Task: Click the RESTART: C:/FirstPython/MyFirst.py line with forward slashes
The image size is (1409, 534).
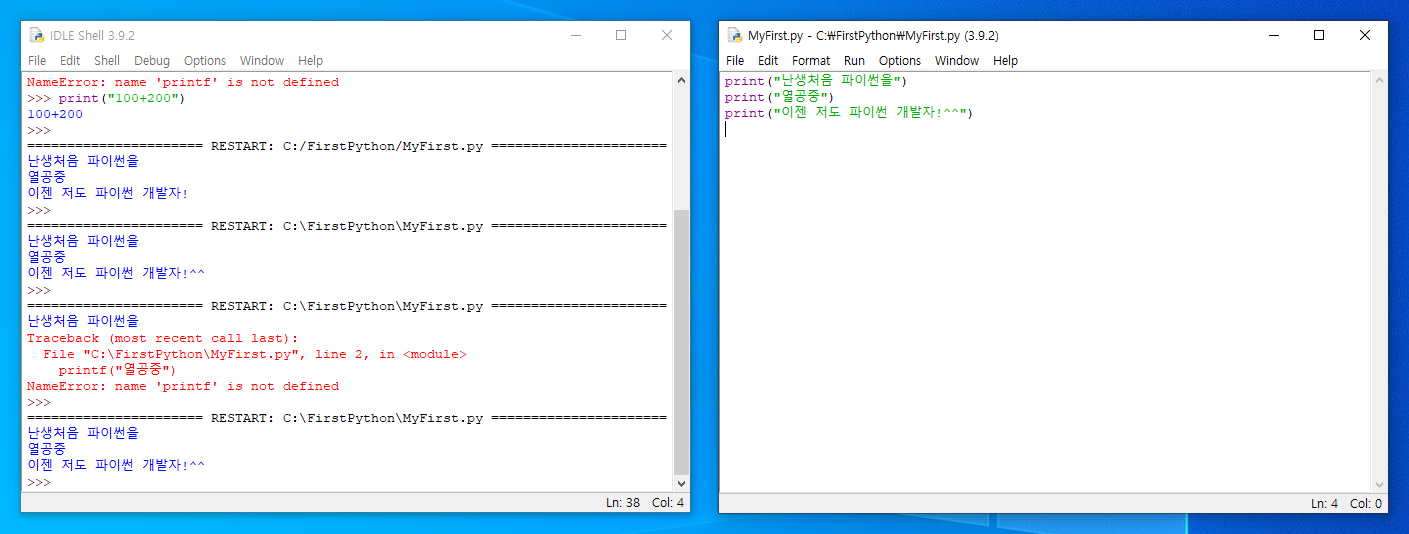Action: click(346, 146)
